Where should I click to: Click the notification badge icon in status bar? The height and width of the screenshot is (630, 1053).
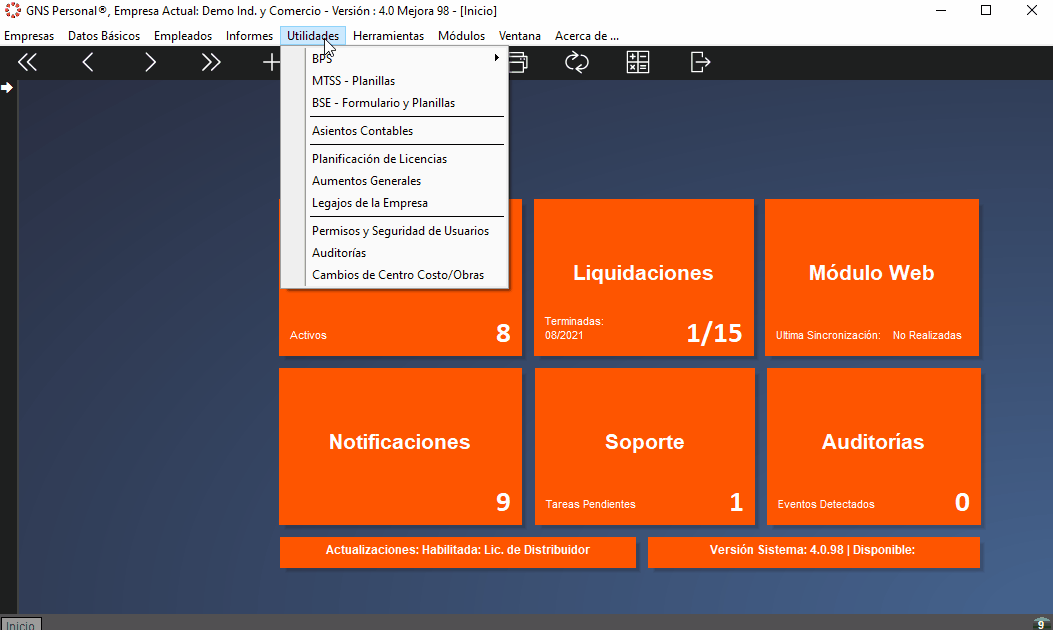click(x=1041, y=624)
